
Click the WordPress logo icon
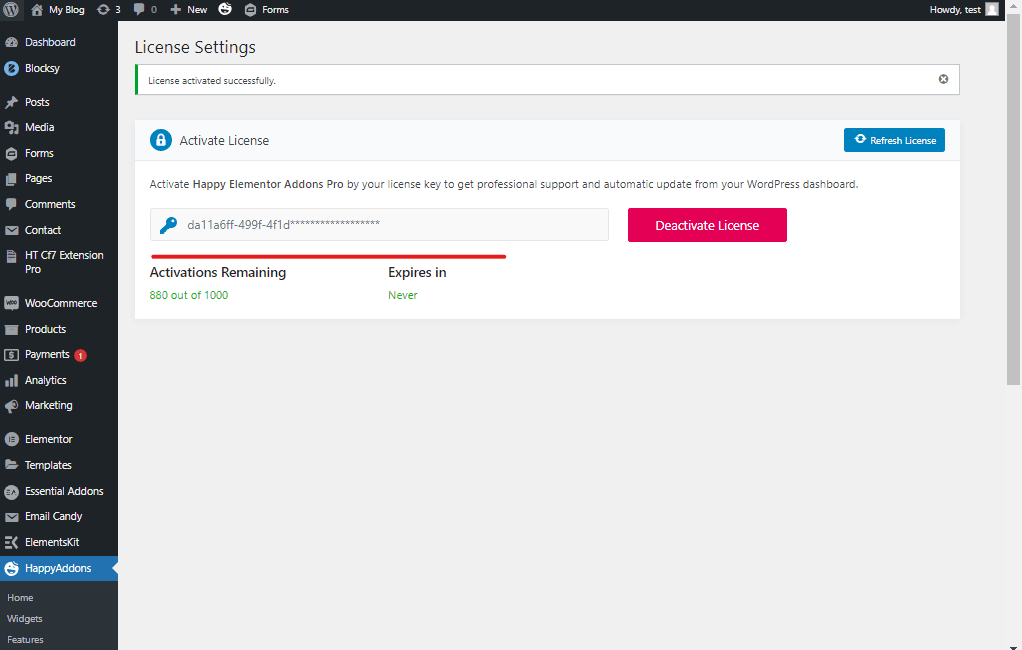(x=11, y=10)
